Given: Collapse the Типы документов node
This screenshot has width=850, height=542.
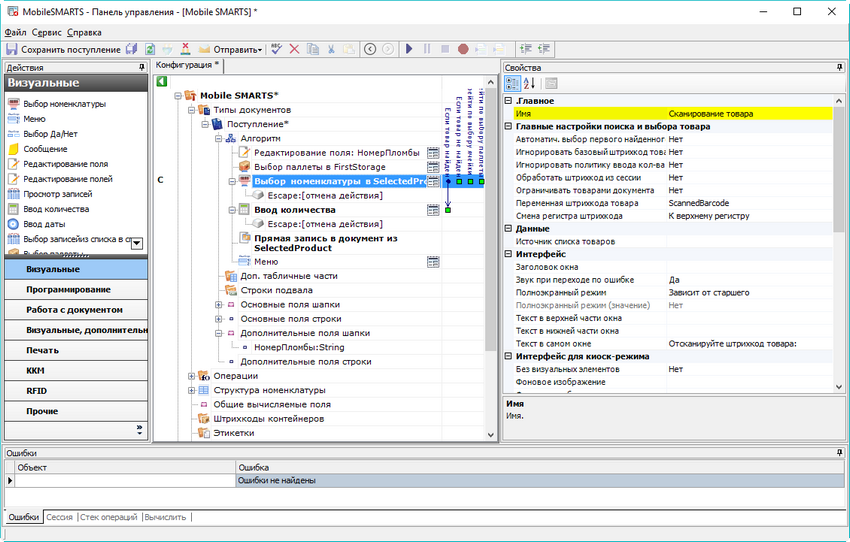Looking at the screenshot, I should (x=191, y=110).
